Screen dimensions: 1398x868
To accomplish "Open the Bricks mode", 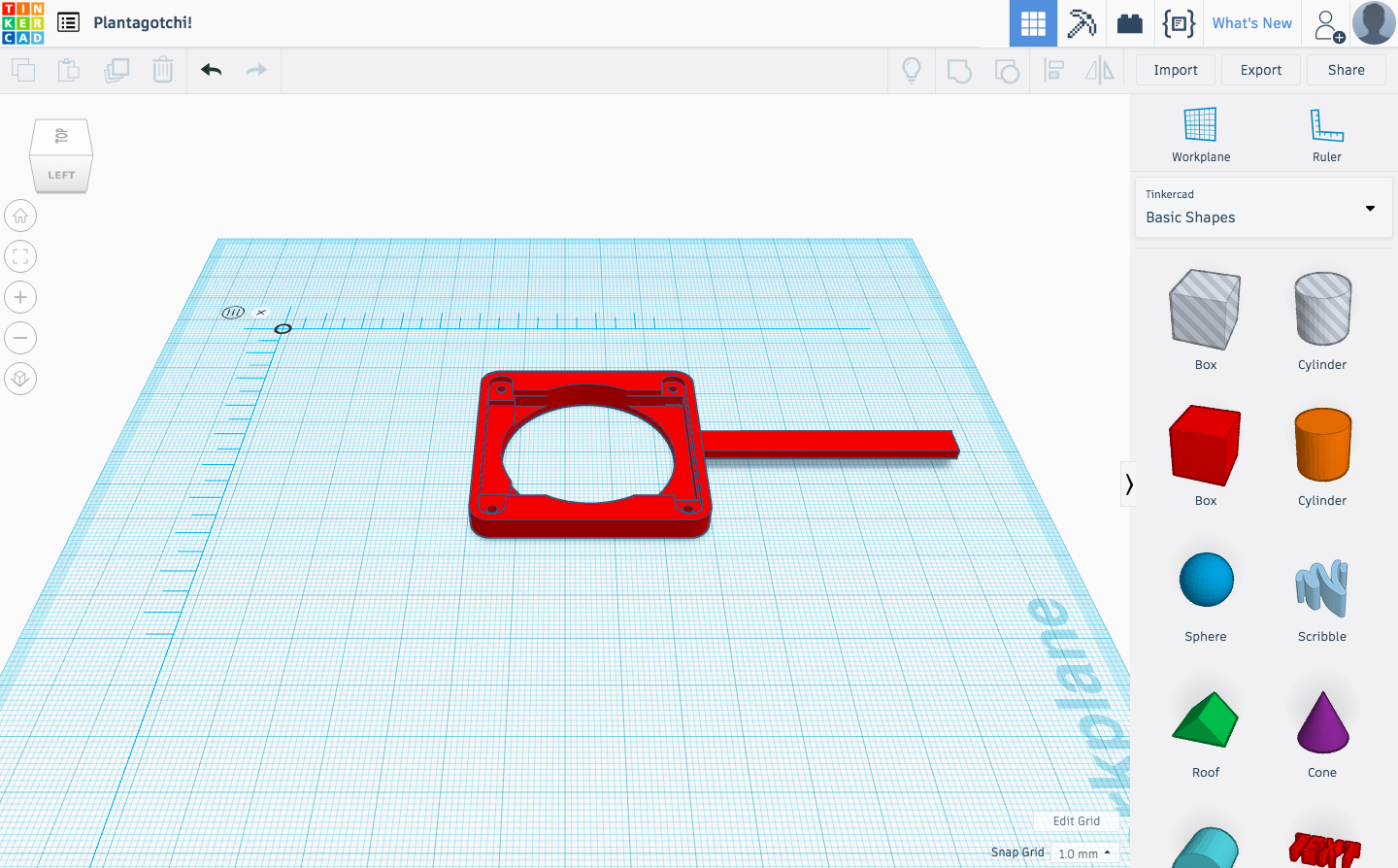I will [1130, 23].
